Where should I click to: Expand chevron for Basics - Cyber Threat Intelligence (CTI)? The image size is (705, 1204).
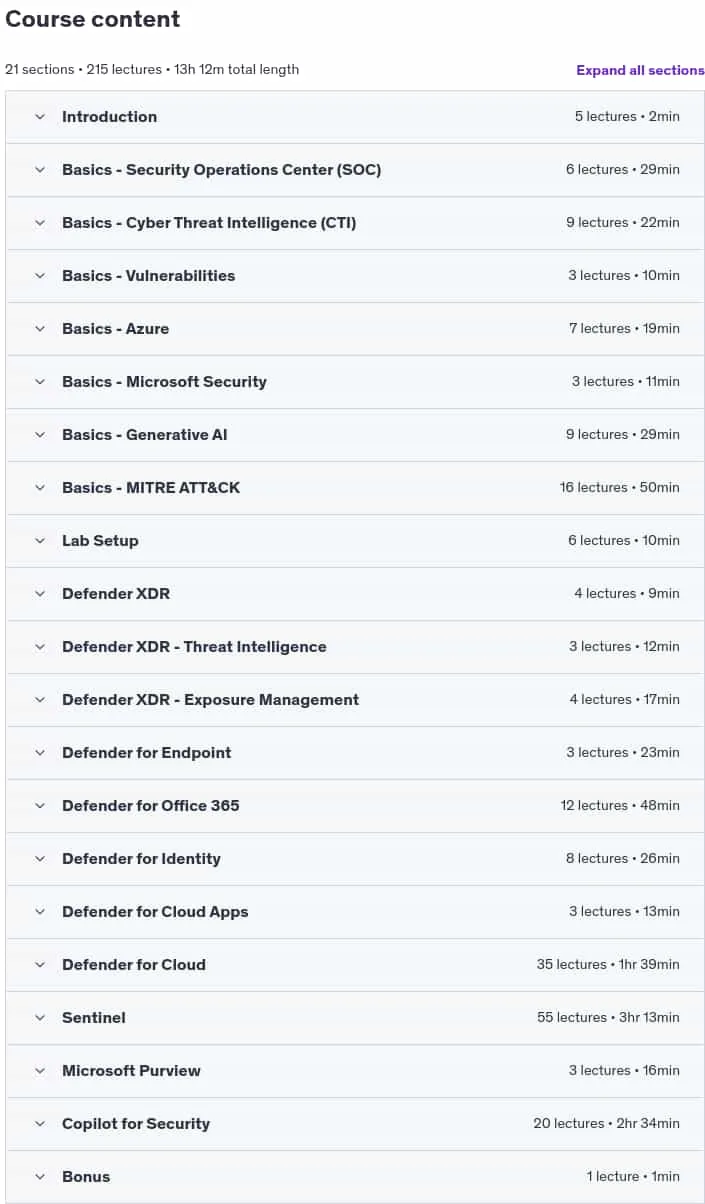click(40, 223)
